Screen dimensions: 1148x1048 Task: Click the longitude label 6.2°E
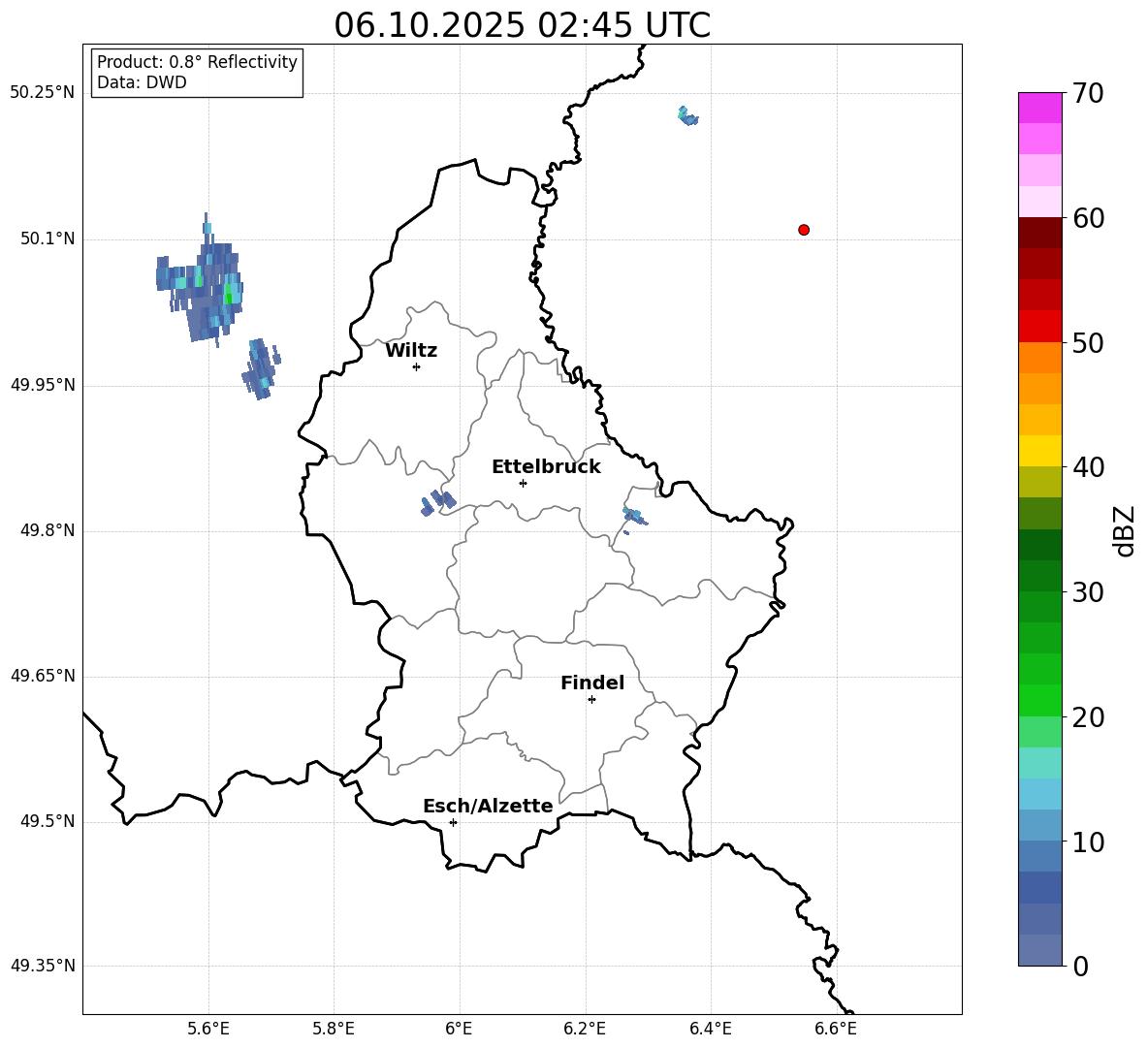(x=585, y=1029)
